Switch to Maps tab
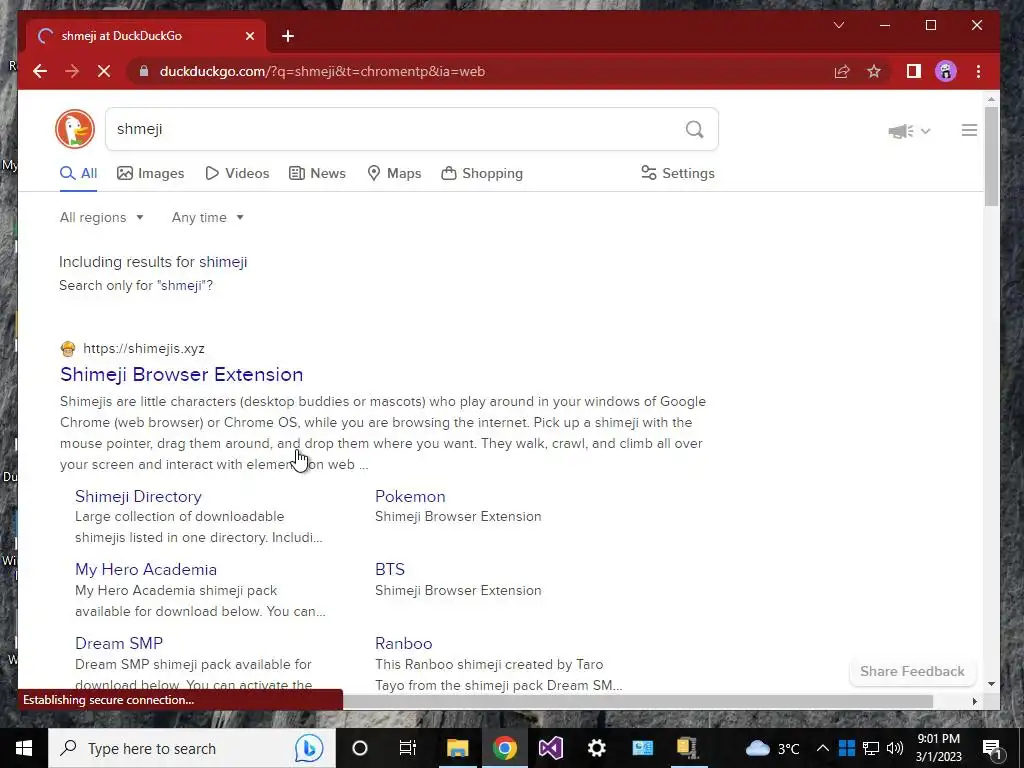Image resolution: width=1024 pixels, height=768 pixels. pyautogui.click(x=394, y=173)
